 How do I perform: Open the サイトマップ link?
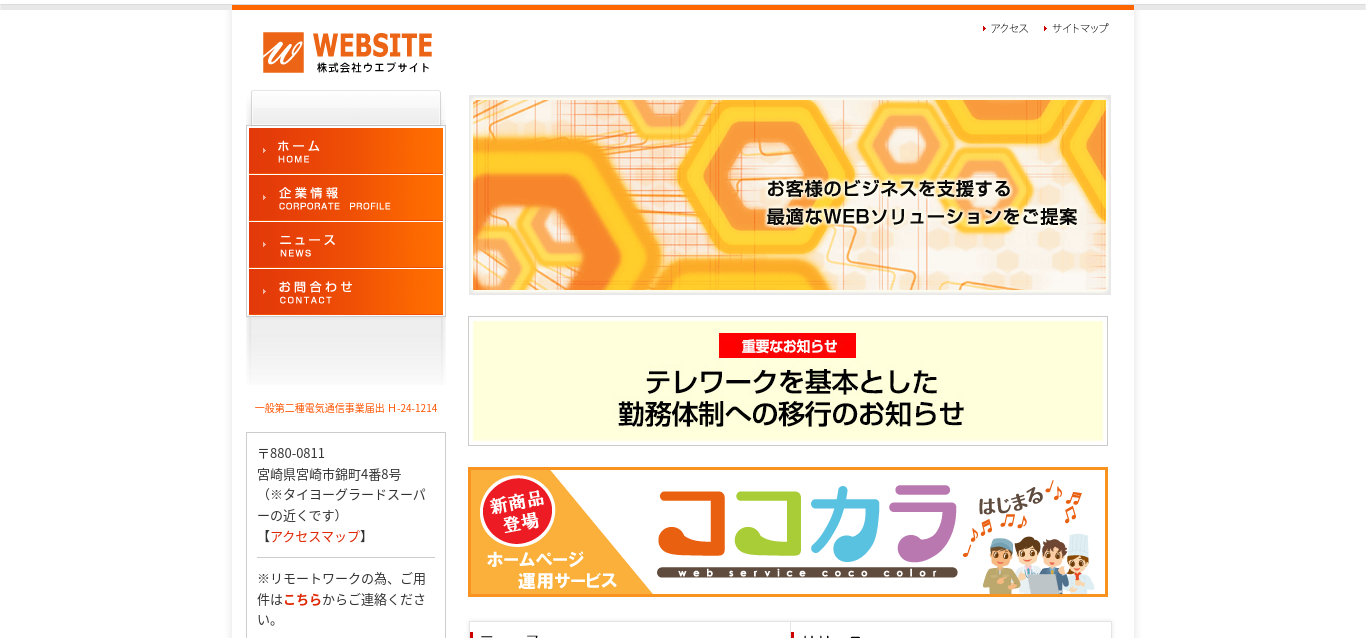pyautogui.click(x=1078, y=29)
